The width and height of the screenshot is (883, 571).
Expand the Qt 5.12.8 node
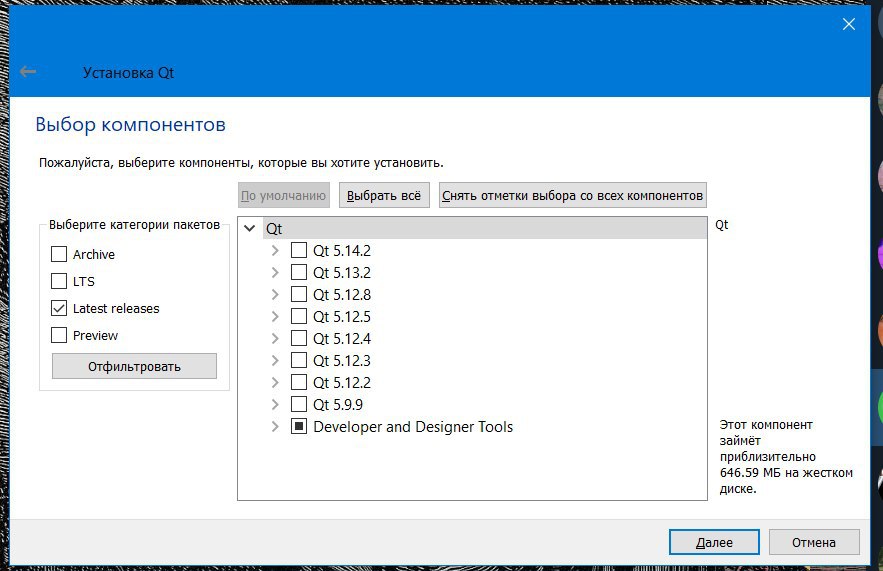pos(275,294)
